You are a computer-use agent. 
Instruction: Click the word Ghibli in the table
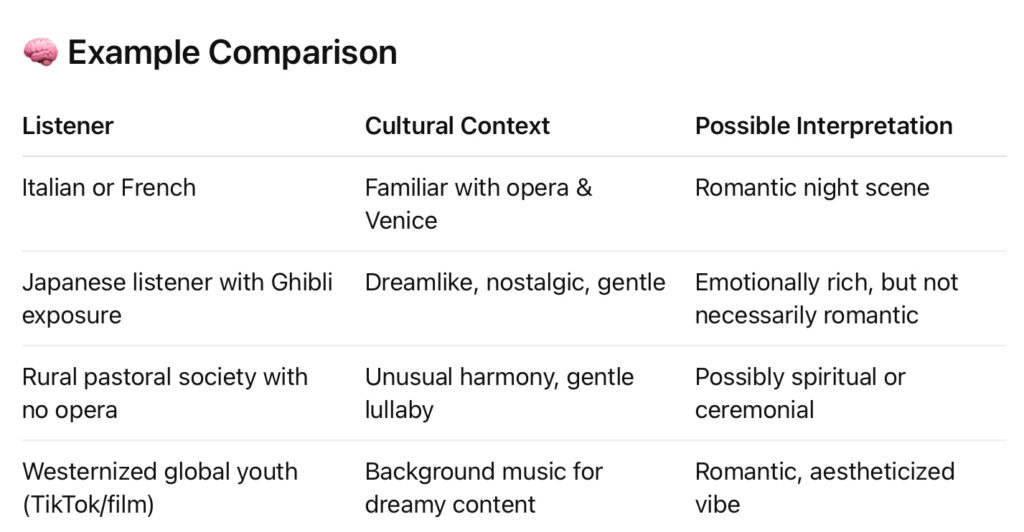(302, 283)
